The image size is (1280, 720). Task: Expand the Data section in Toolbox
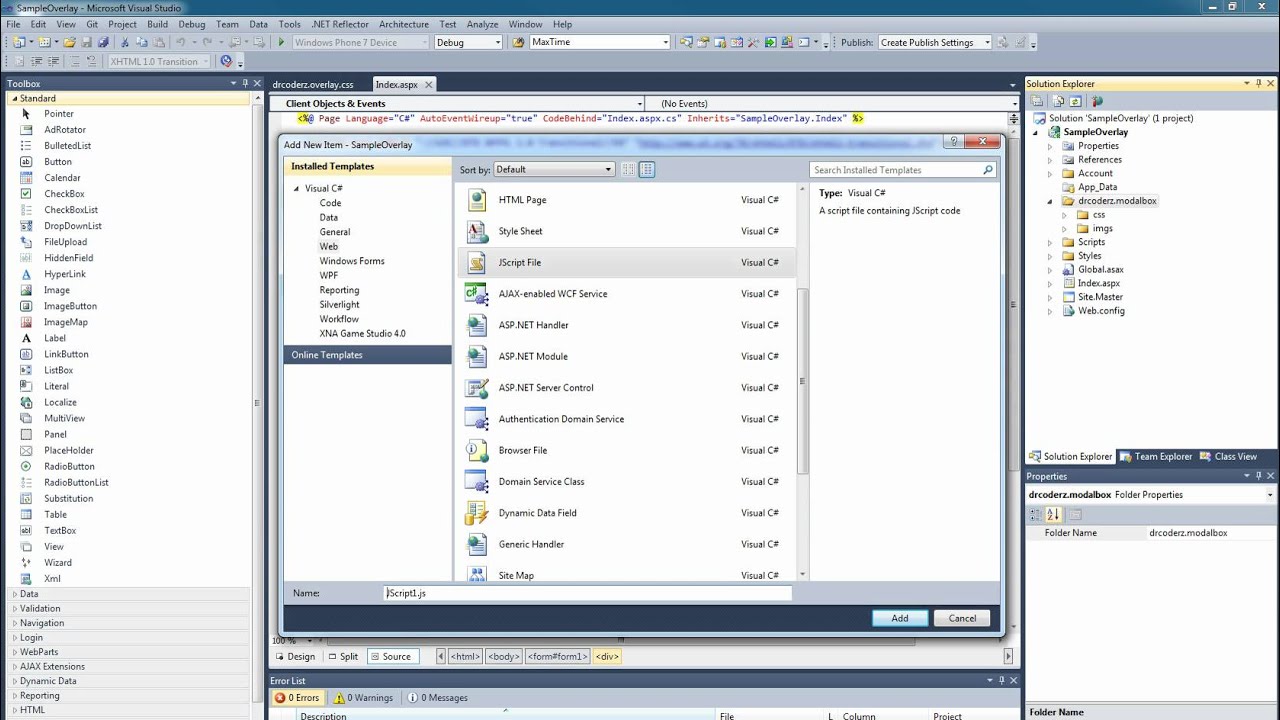tap(14, 594)
